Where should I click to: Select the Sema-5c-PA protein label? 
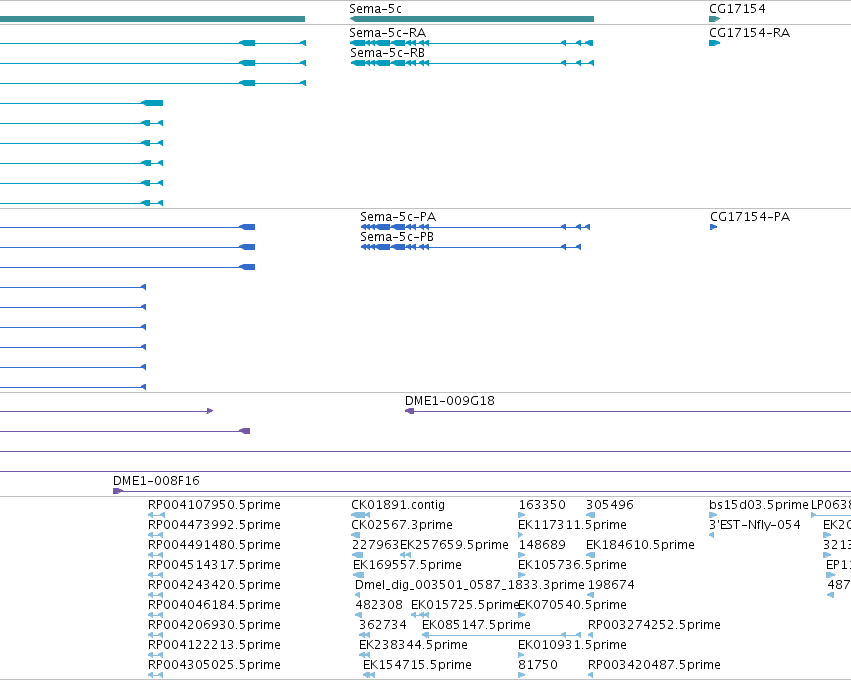click(x=398, y=217)
